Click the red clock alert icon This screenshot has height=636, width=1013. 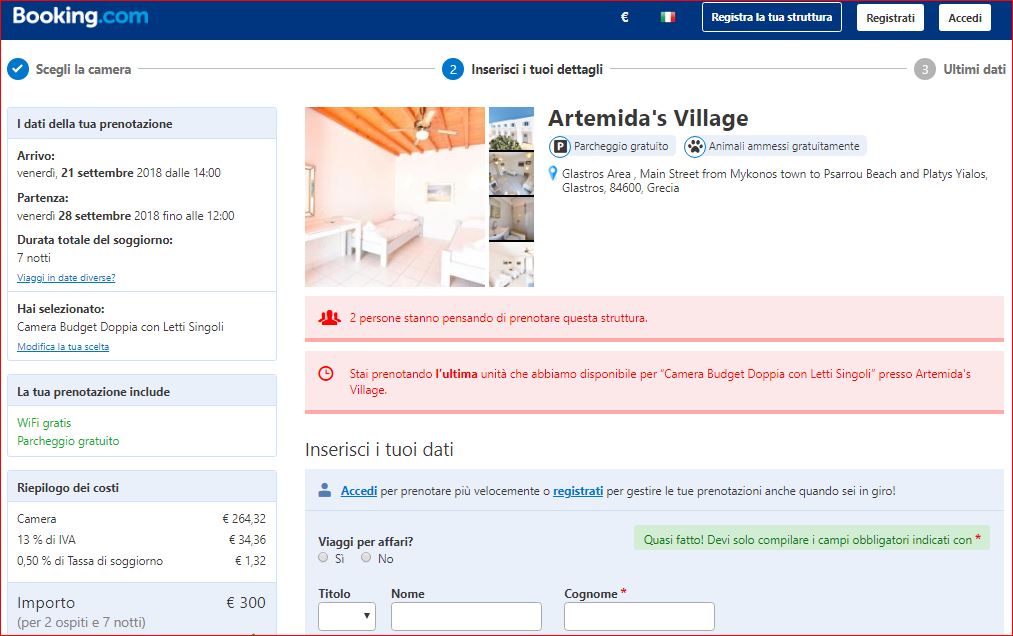coord(326,374)
